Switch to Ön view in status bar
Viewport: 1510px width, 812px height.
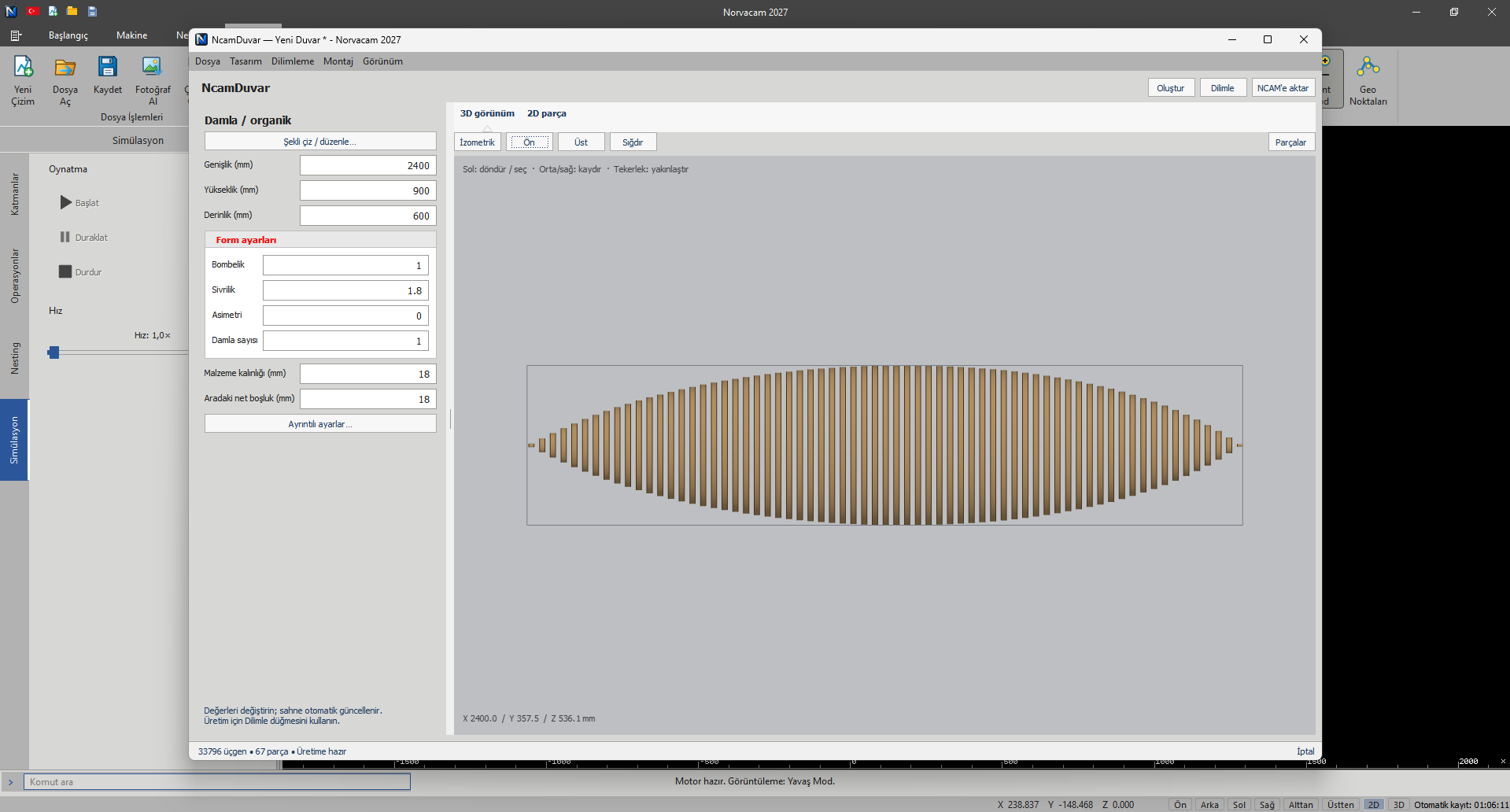pos(1180,805)
